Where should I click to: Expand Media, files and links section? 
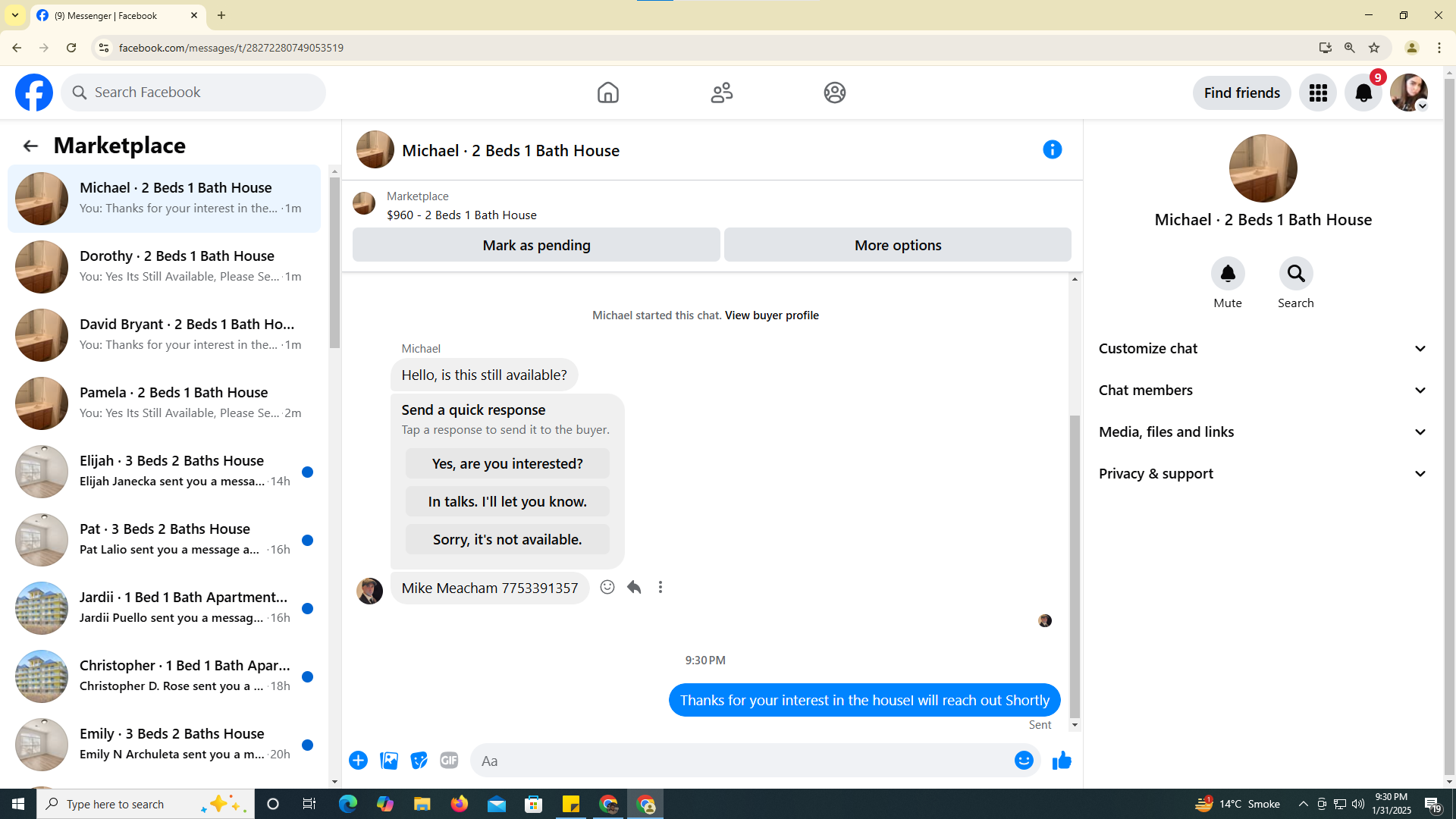(x=1263, y=432)
